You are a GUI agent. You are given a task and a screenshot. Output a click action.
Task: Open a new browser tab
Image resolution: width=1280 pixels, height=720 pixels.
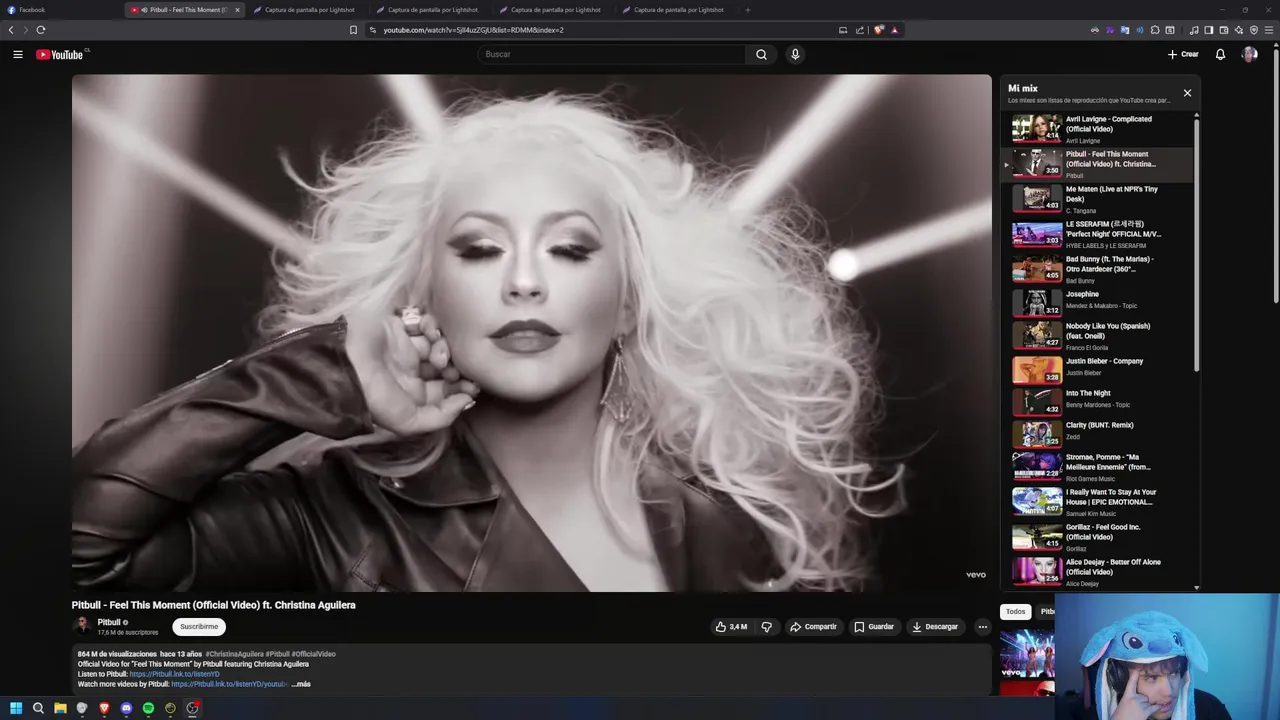747,10
